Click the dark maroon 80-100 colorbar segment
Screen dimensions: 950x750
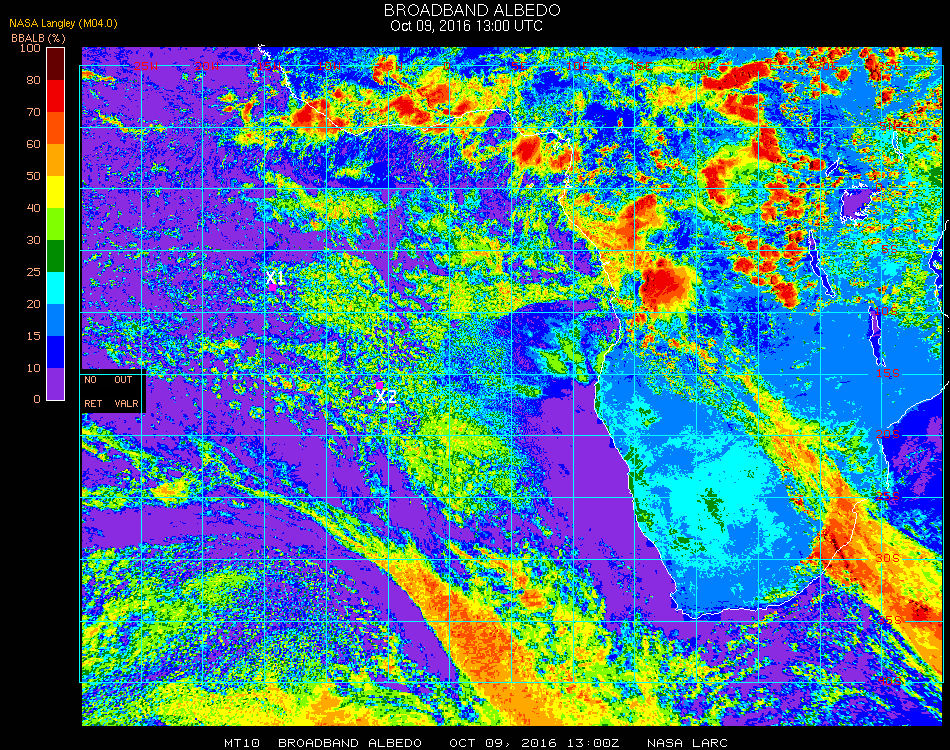pos(56,64)
